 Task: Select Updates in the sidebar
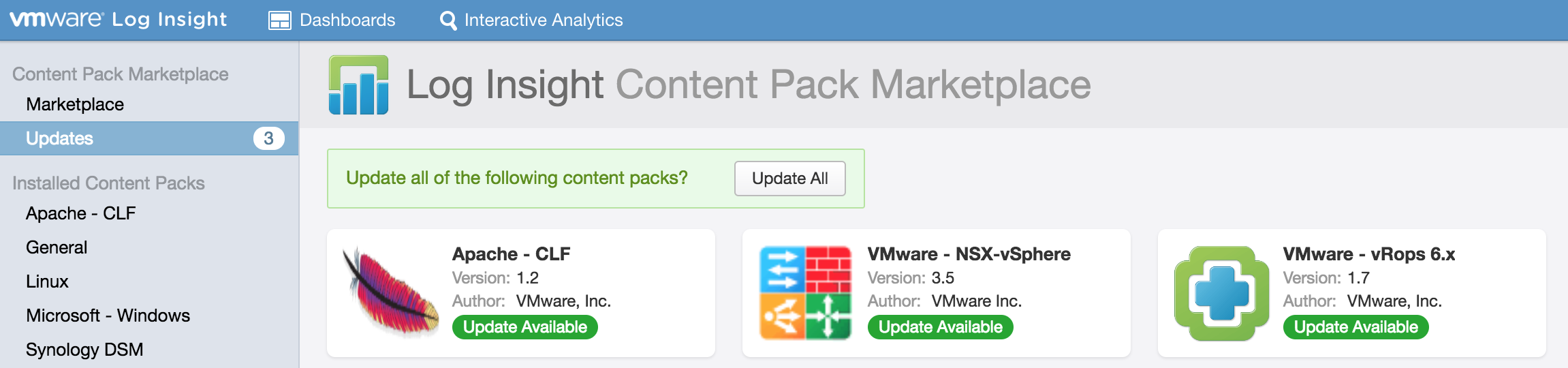pyautogui.click(x=60, y=138)
